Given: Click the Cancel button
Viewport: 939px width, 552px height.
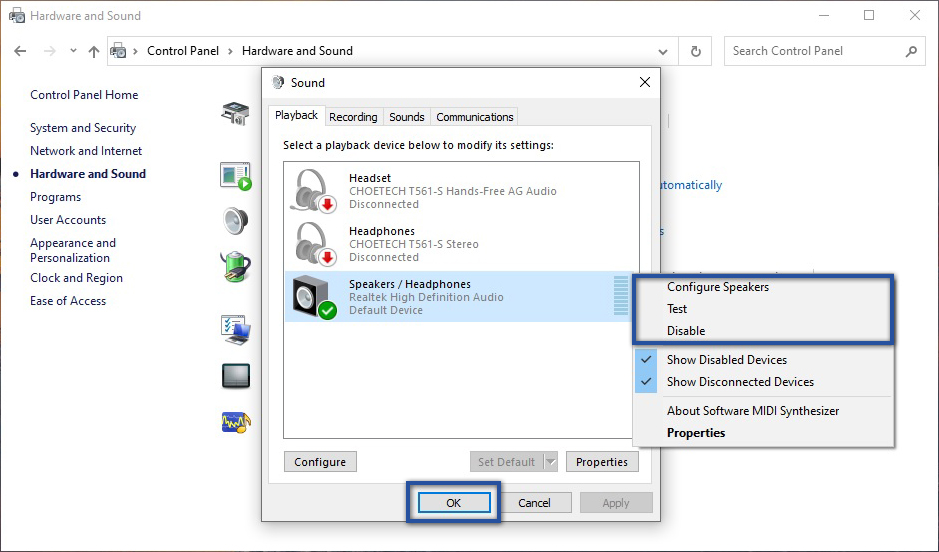Looking at the screenshot, I should click(x=534, y=503).
